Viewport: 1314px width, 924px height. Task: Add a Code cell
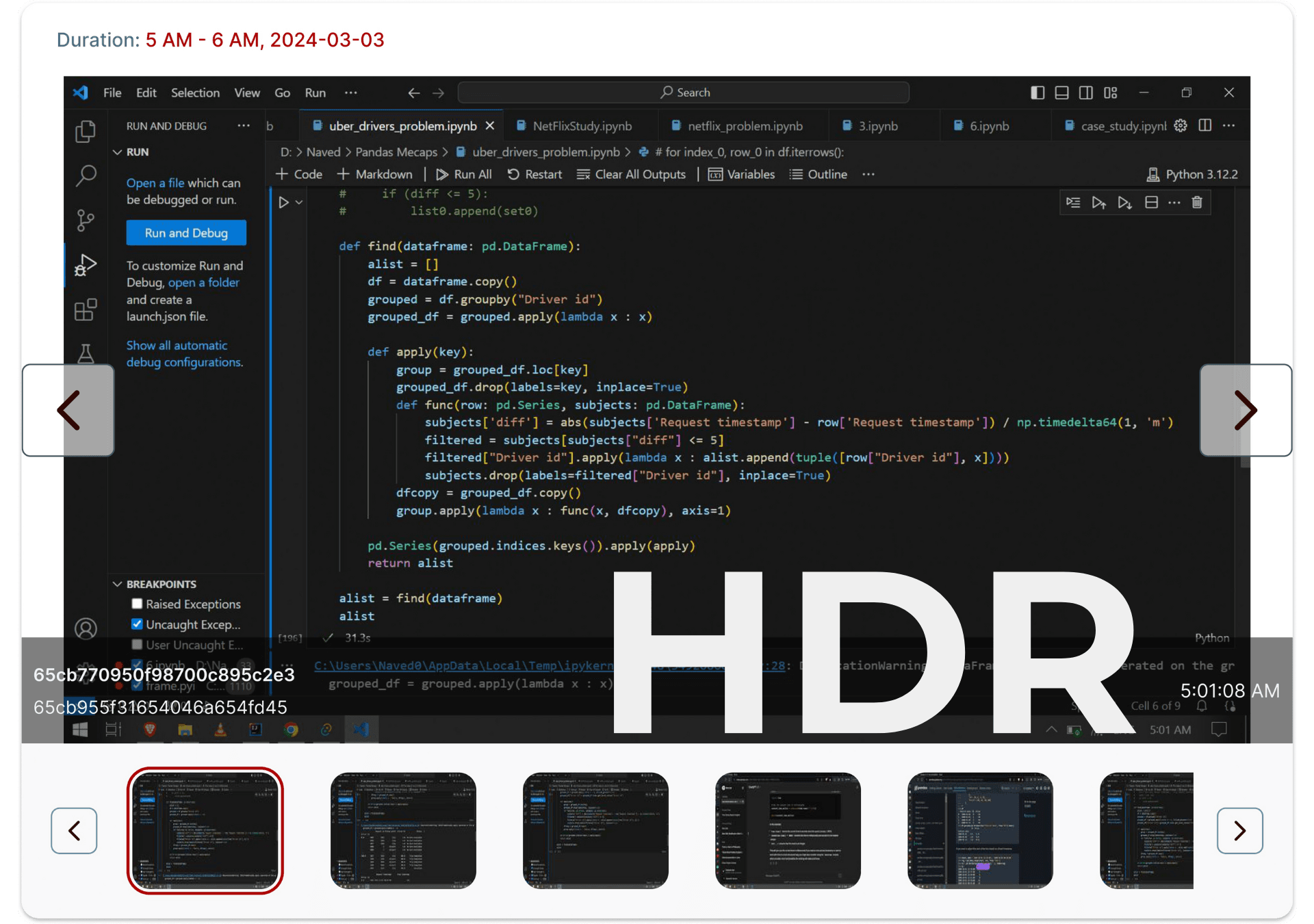[x=299, y=175]
